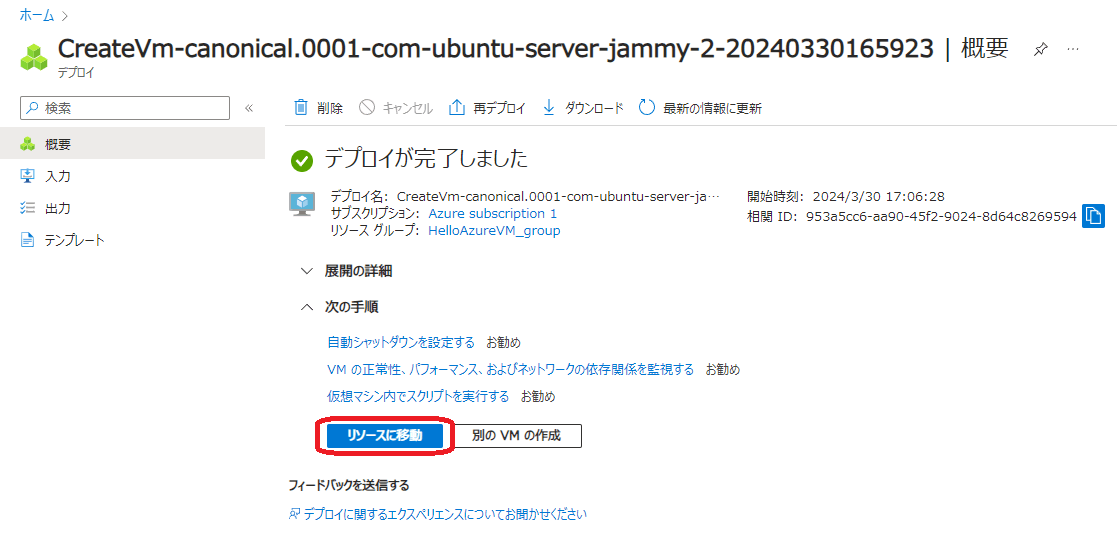Click the デプロイが完了しました heading text
The image size is (1117, 534).
[426, 159]
